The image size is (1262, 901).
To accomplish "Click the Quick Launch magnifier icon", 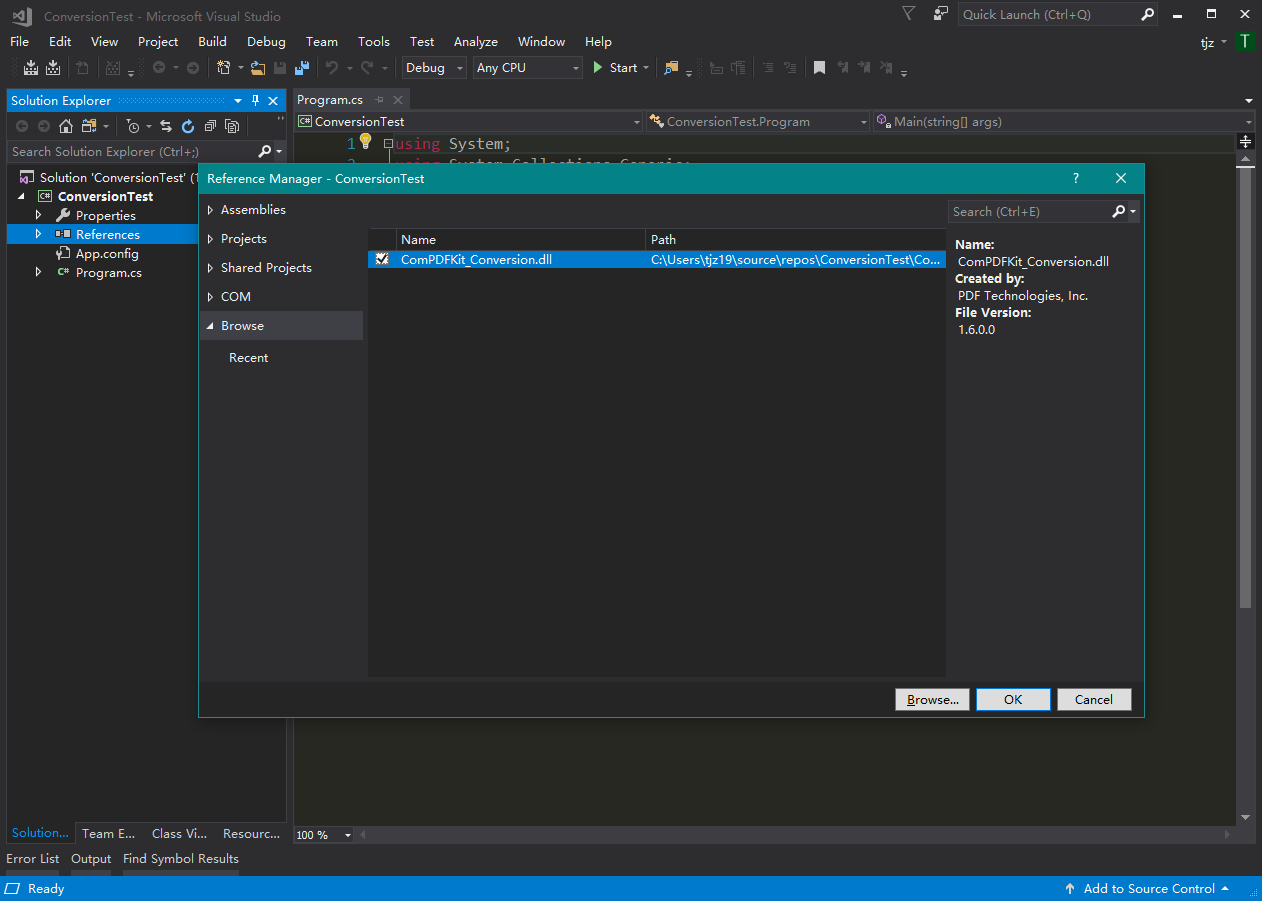I will [x=1148, y=14].
